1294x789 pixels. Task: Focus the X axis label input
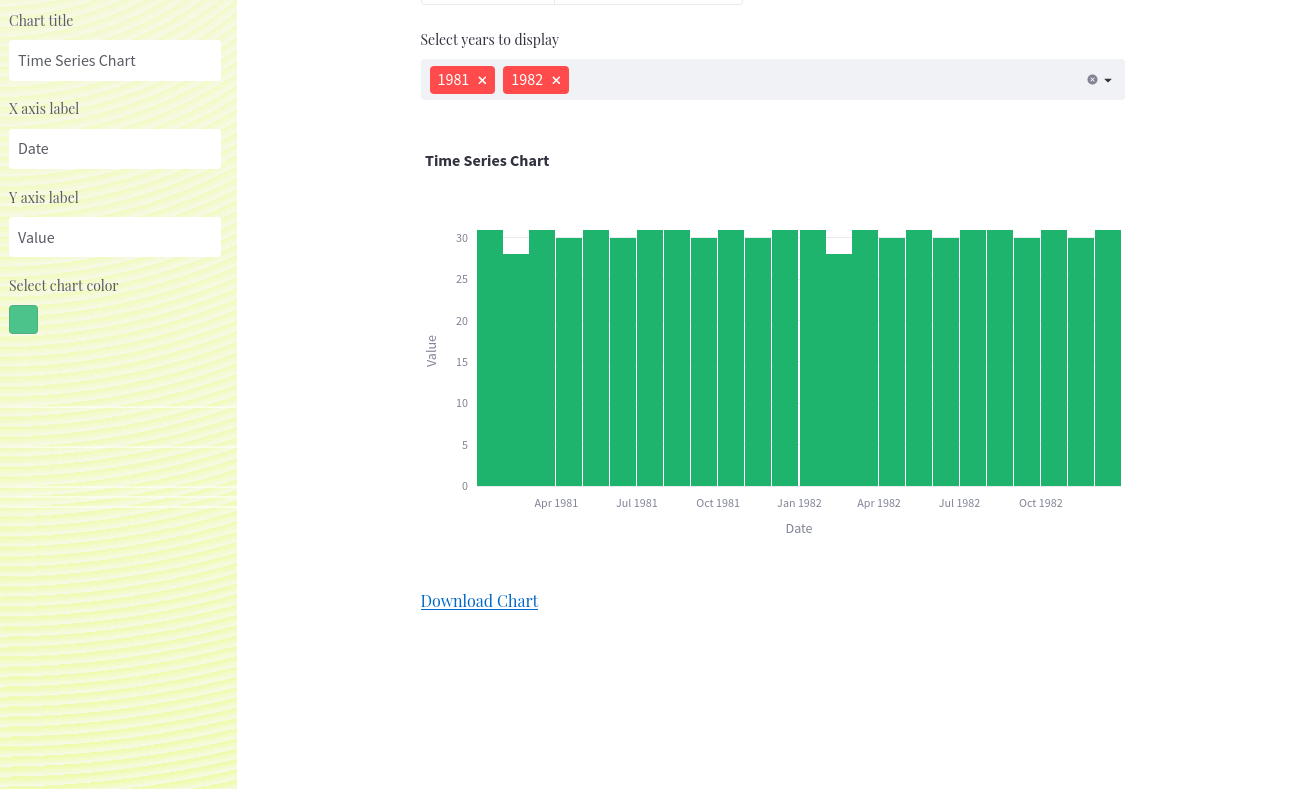click(x=114, y=149)
